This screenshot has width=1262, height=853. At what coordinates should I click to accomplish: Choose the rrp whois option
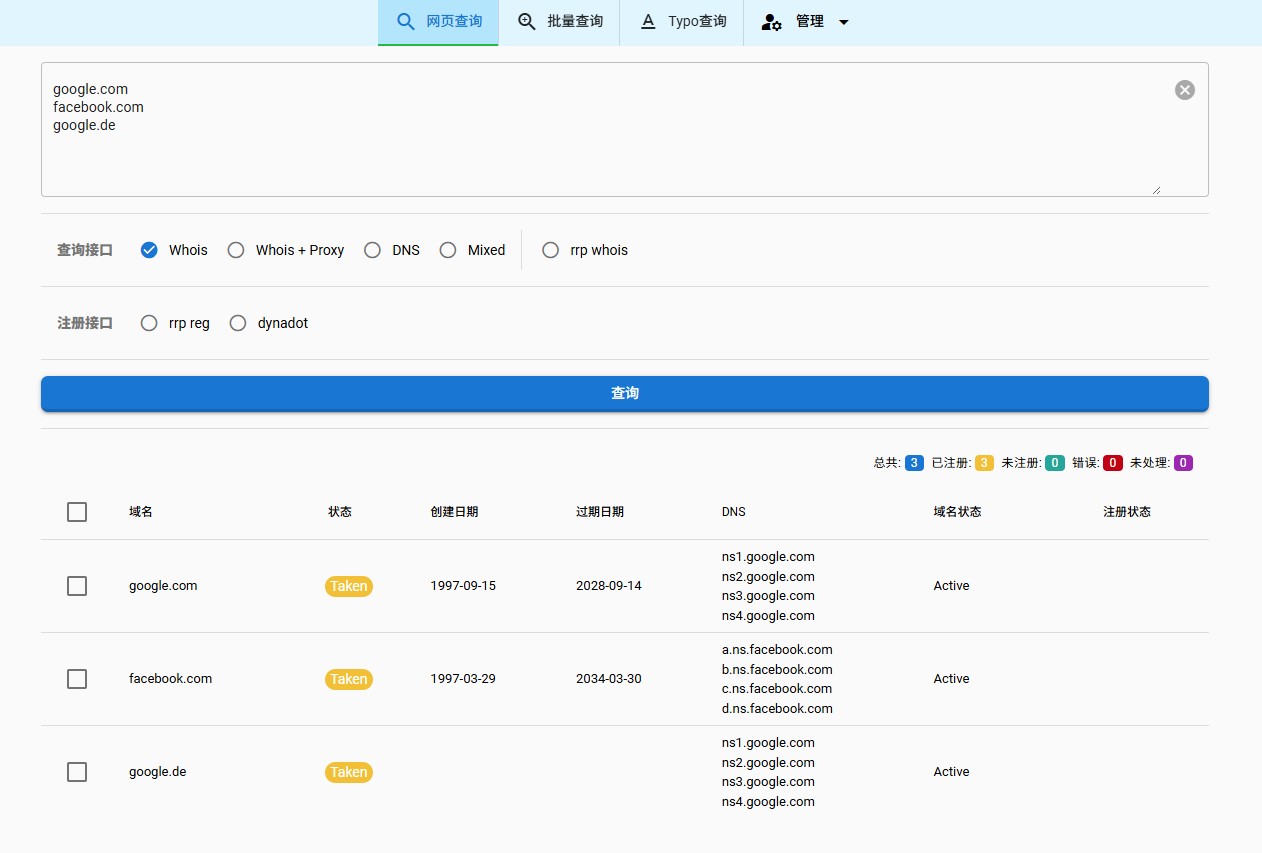pos(550,250)
